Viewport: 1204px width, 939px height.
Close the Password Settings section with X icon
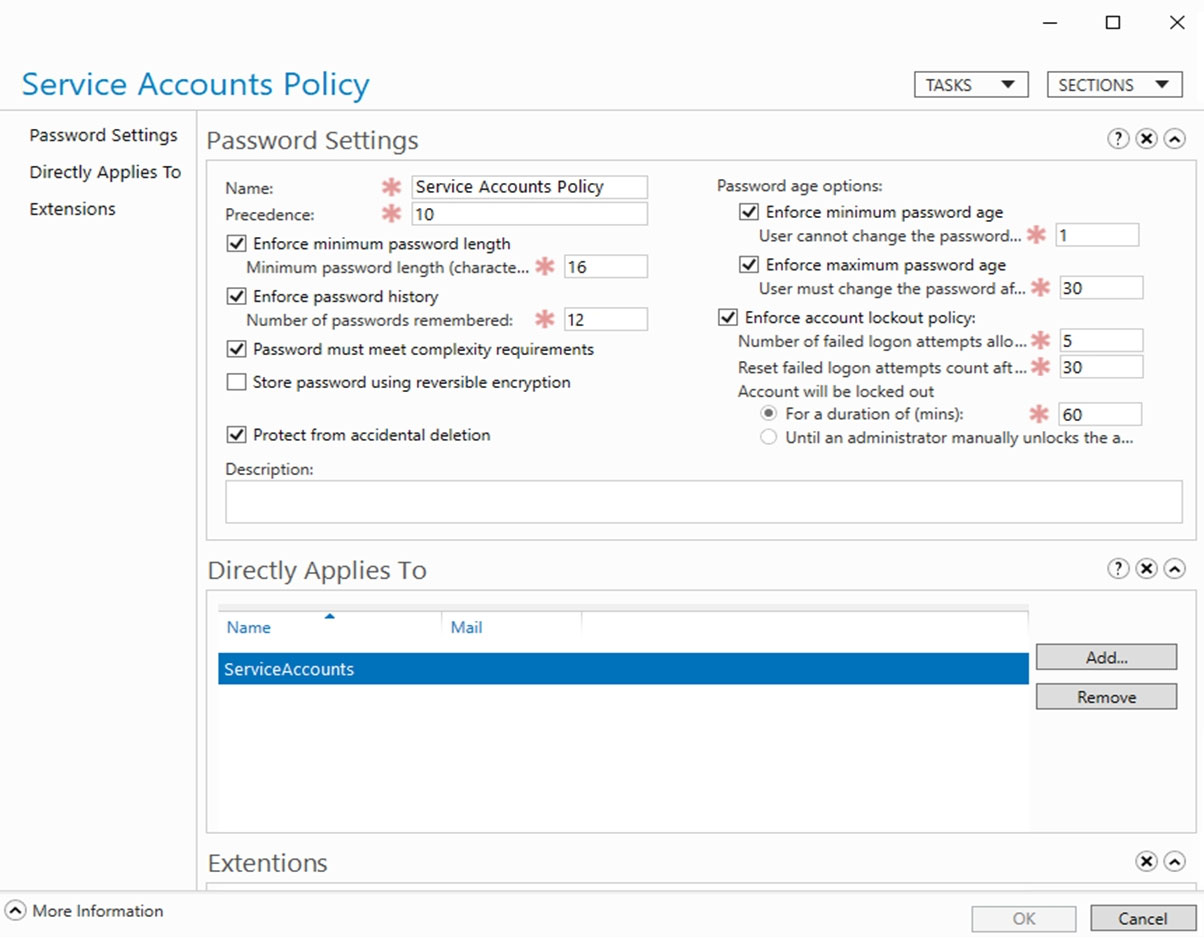coord(1146,139)
